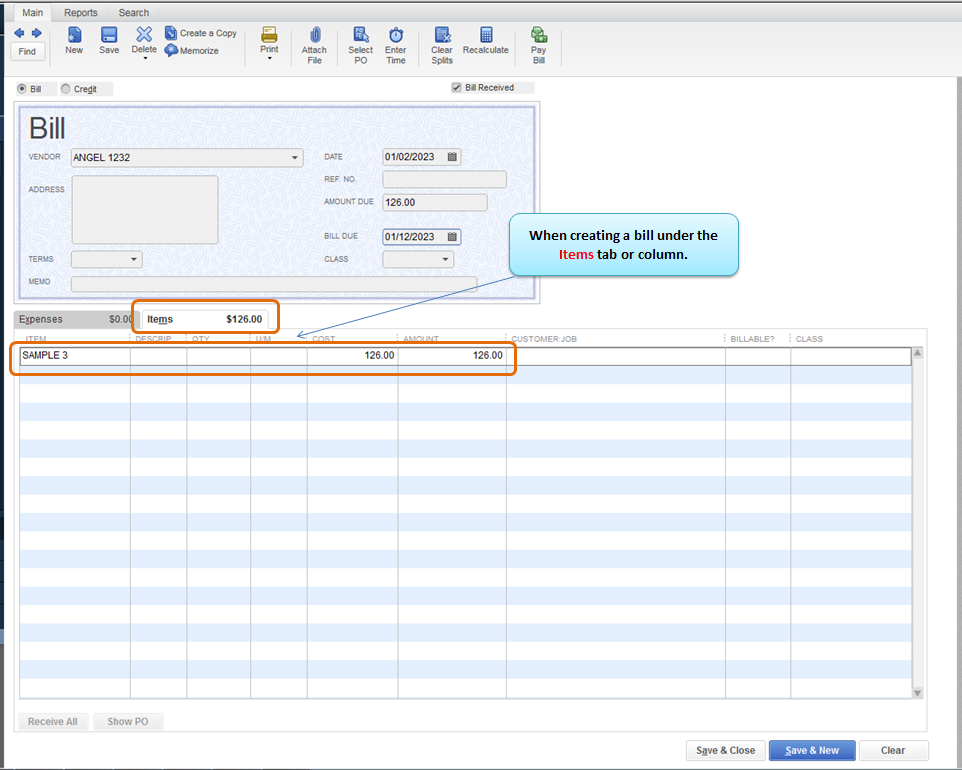Click the Attach File paperclip icon
962x770 pixels.
point(314,36)
